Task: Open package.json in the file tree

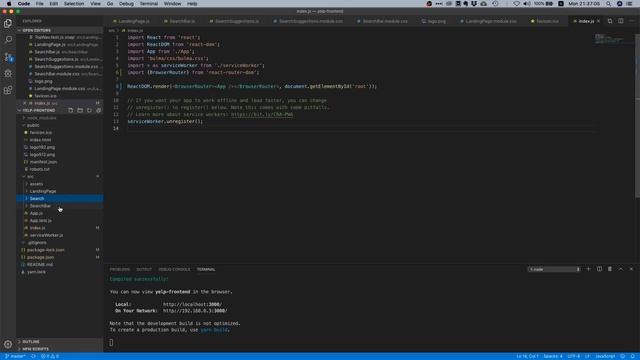Action: pyautogui.click(x=40, y=257)
